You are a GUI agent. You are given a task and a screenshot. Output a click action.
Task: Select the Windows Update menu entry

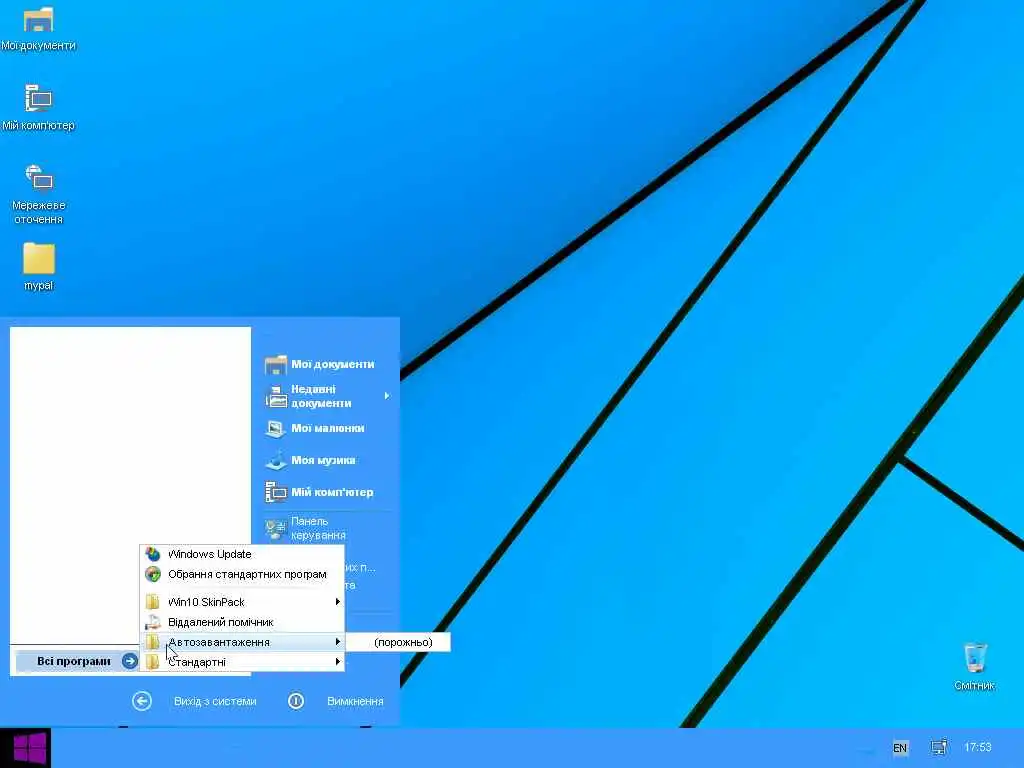242,554
